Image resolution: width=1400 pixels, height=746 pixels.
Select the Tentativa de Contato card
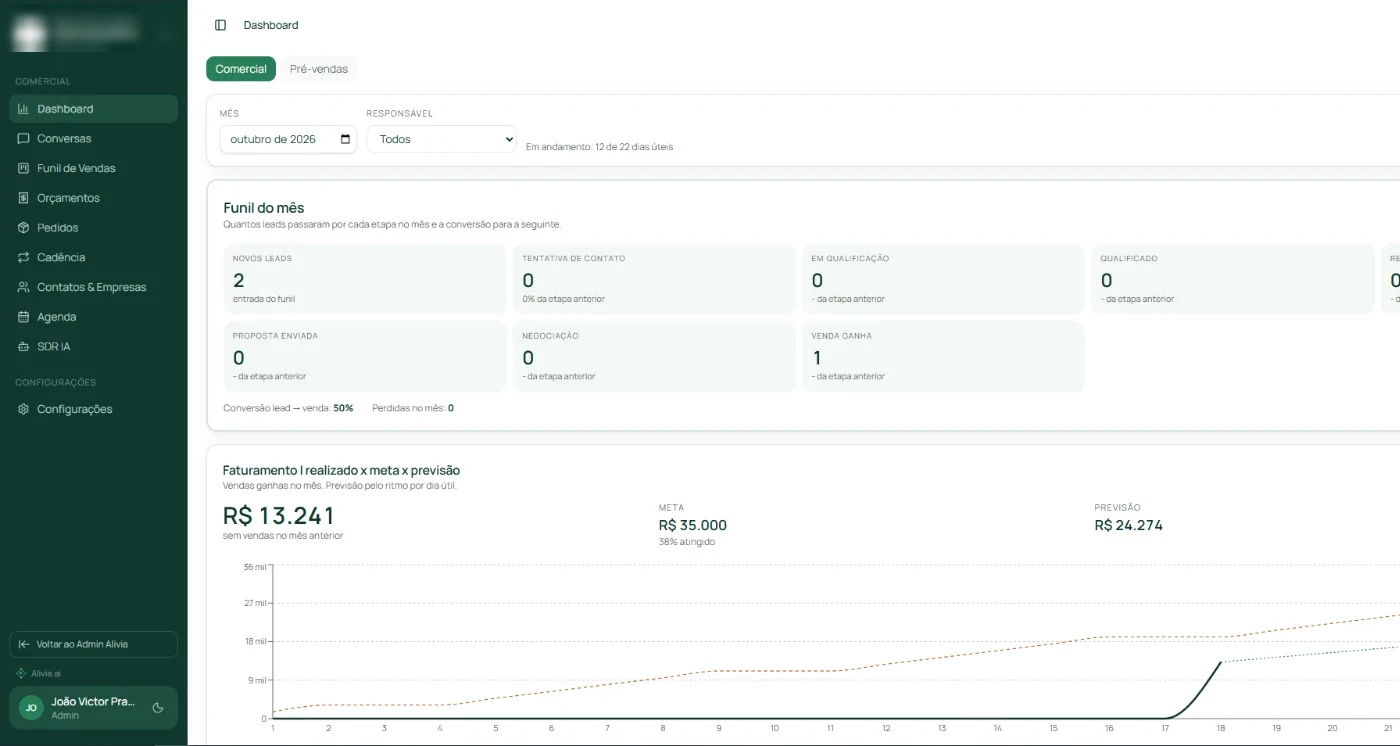click(x=655, y=279)
